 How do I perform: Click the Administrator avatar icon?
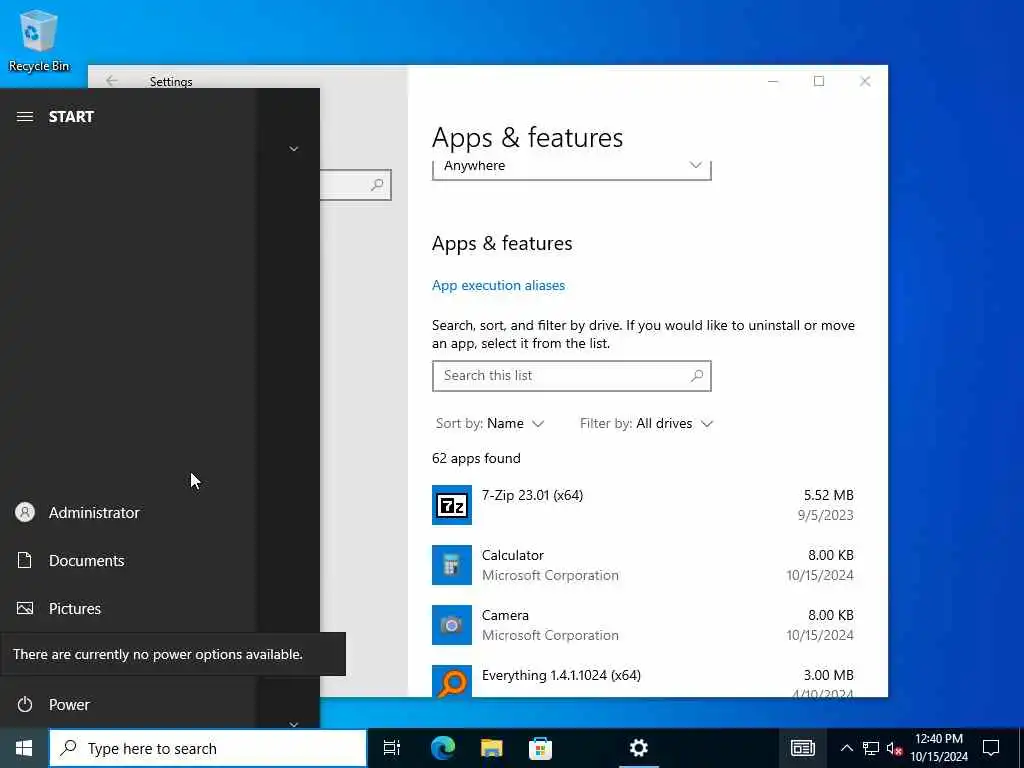click(x=25, y=513)
